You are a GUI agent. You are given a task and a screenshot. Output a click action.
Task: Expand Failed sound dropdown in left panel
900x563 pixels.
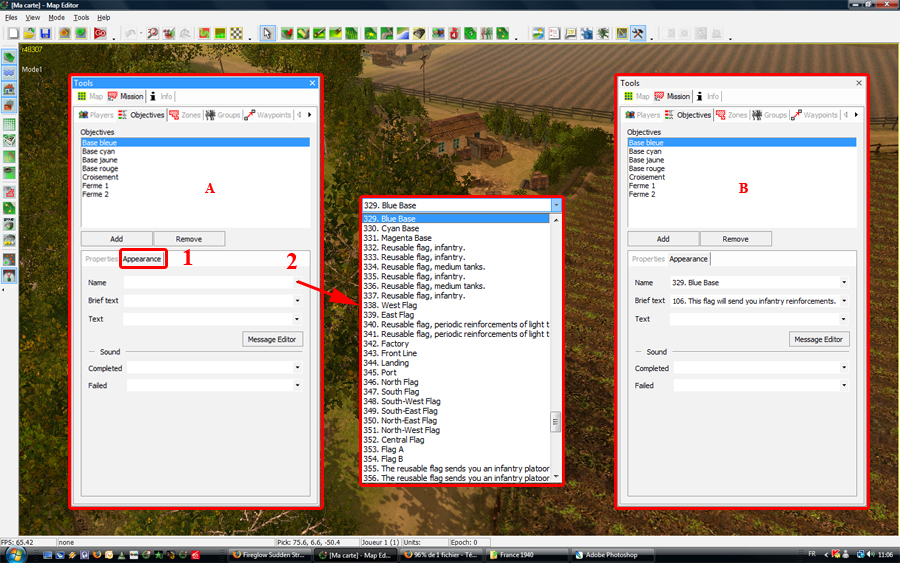297,385
